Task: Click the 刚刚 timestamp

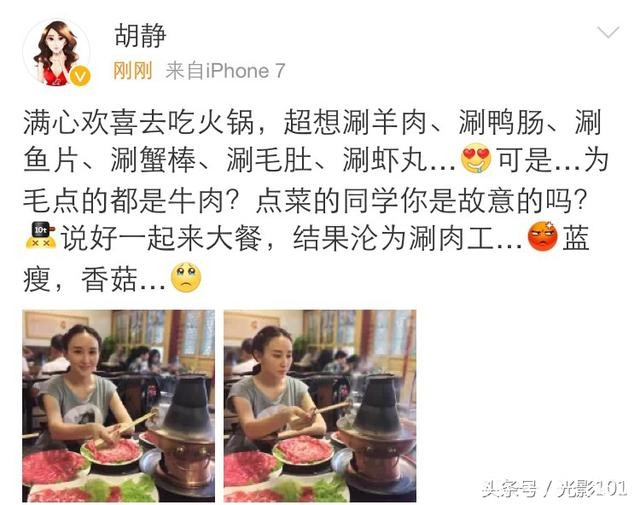Action: [x=132, y=71]
